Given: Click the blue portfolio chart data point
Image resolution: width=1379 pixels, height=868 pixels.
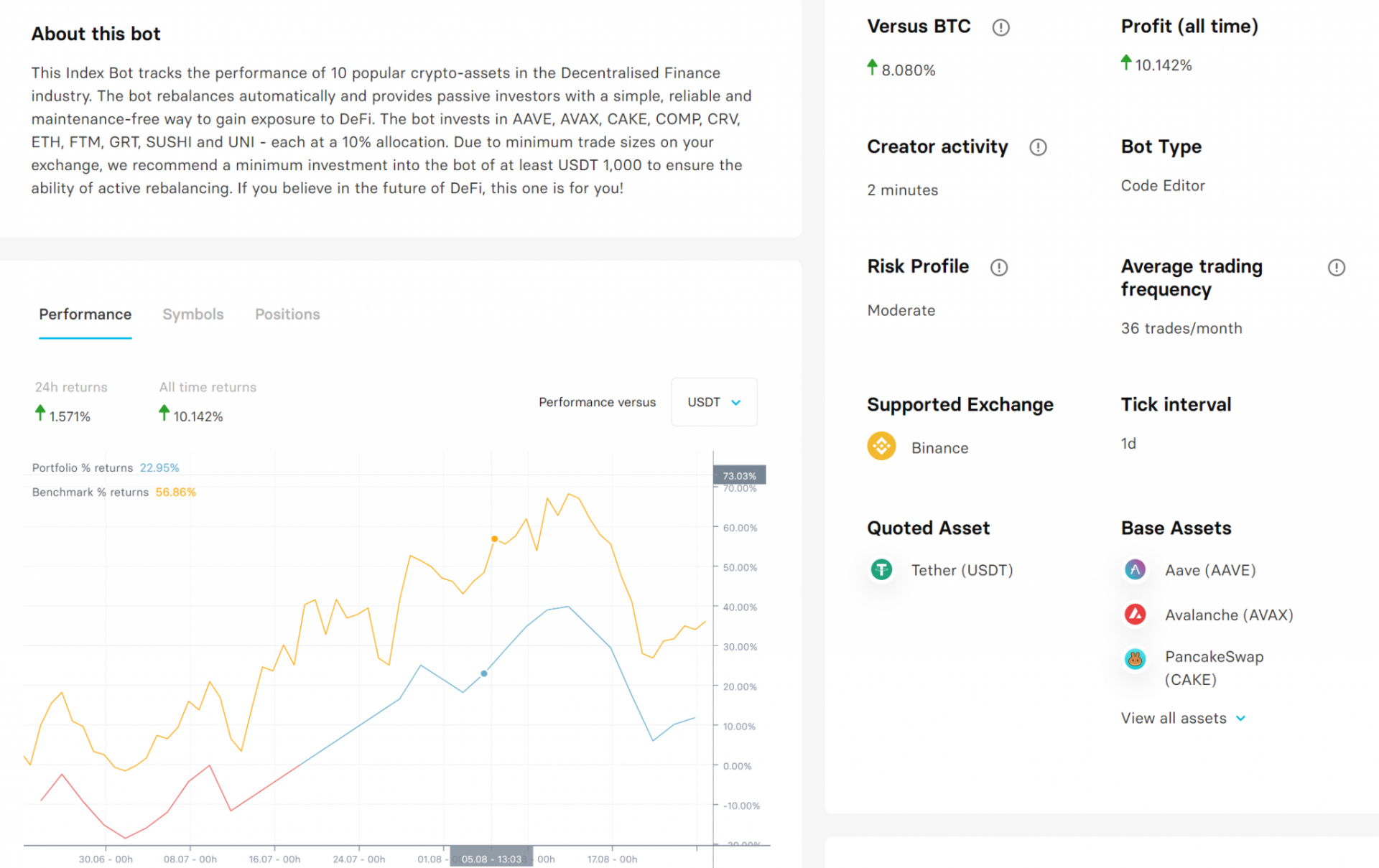Looking at the screenshot, I should coord(484,673).
